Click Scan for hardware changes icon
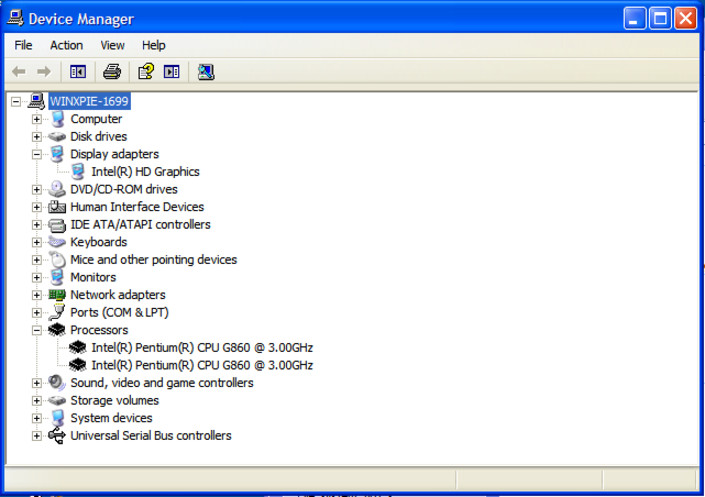The height and width of the screenshot is (497, 705). point(206,71)
